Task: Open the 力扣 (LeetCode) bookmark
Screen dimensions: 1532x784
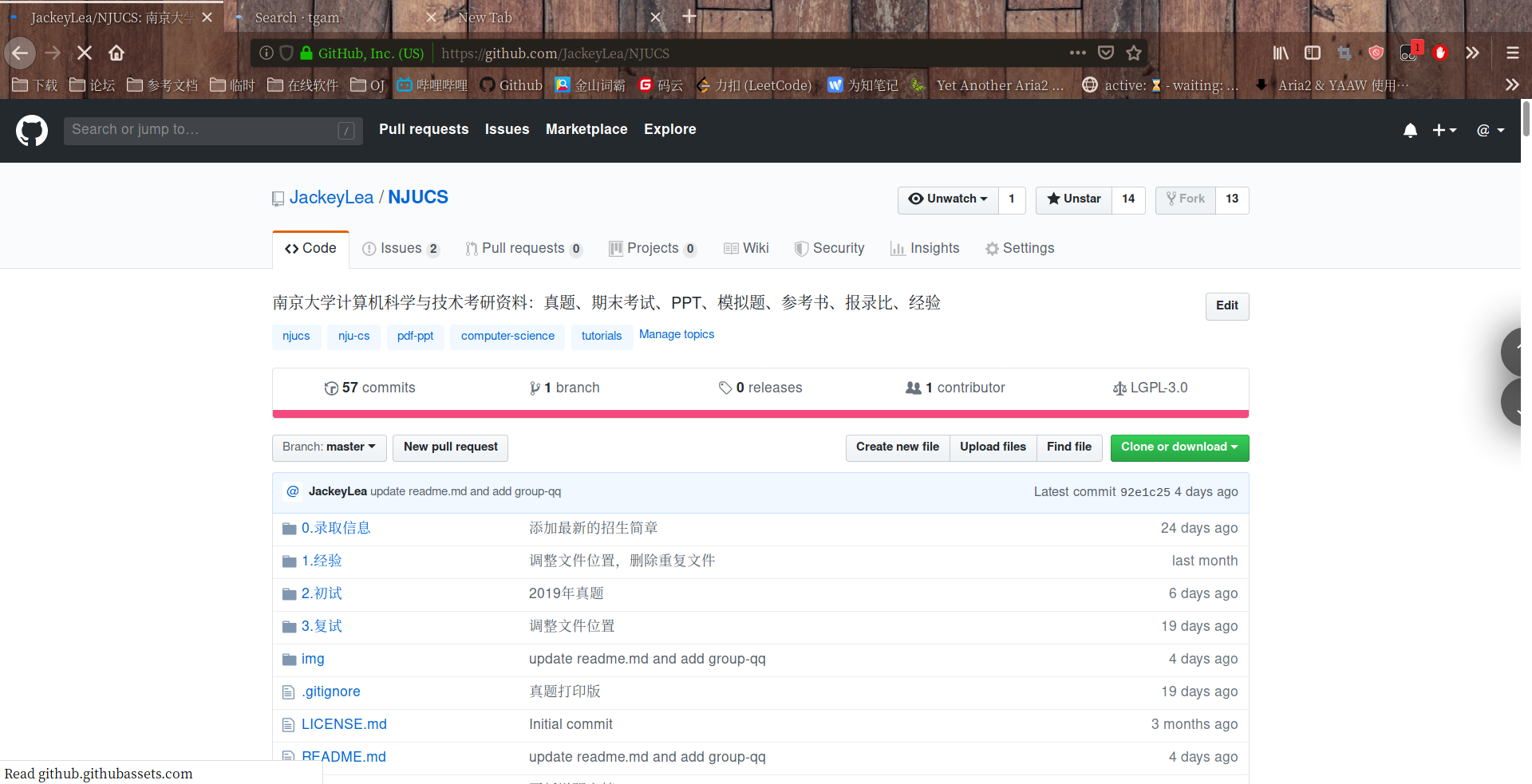Action: pos(754,85)
